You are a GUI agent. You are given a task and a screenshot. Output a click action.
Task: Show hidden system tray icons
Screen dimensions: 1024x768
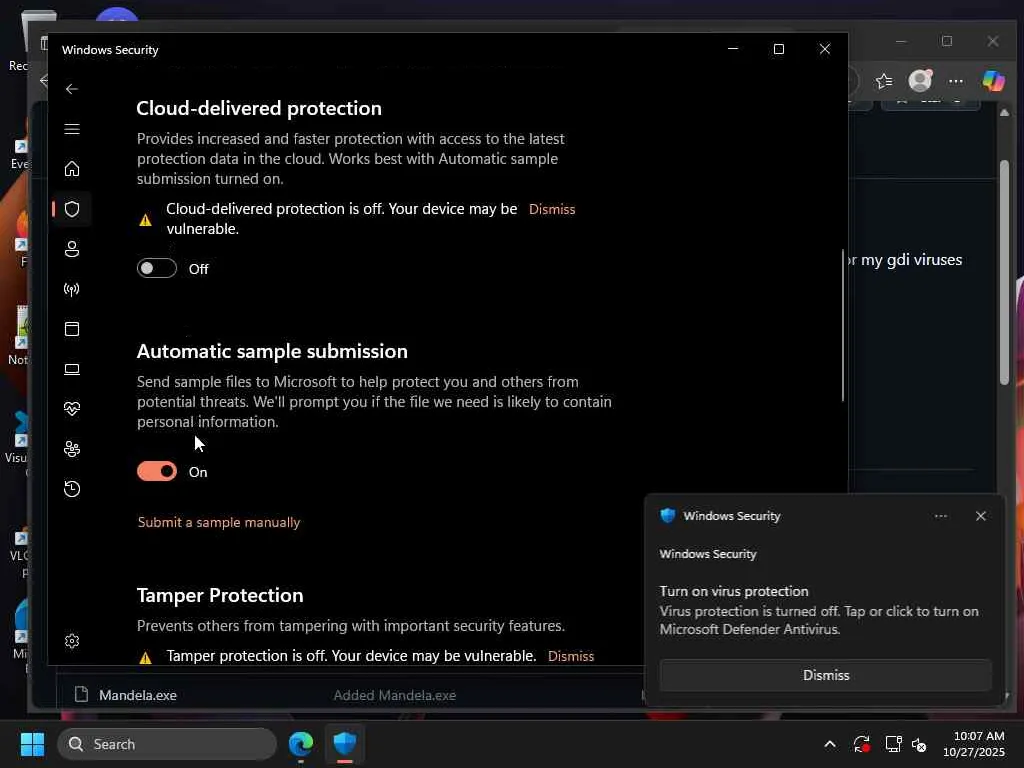click(829, 744)
